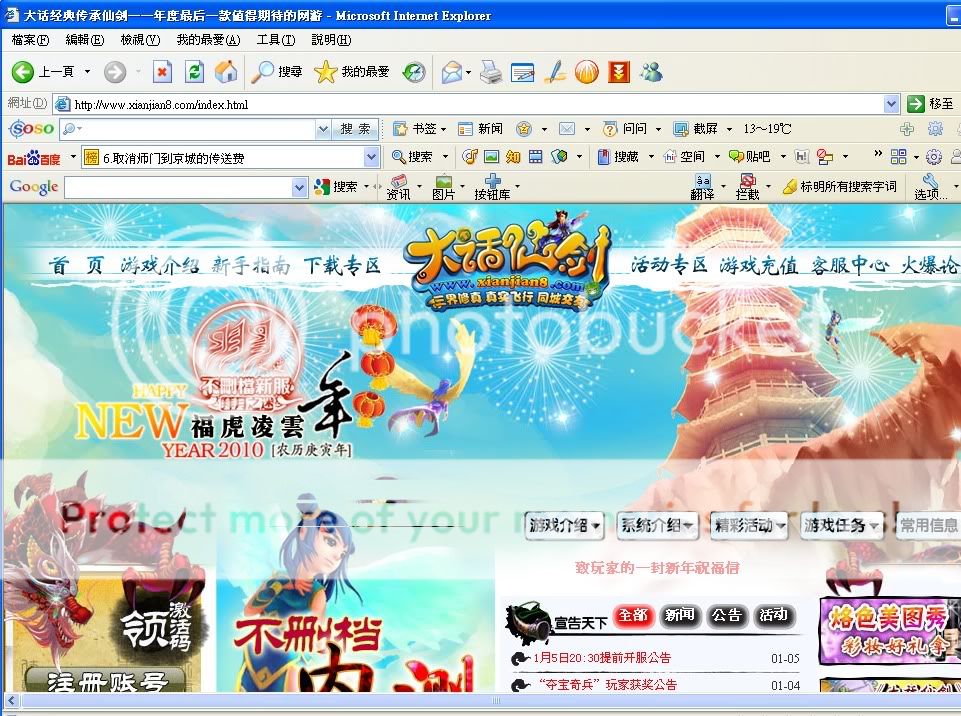The image size is (961, 716).
Task: Open the History clock icon in toolbar
Action: pyautogui.click(x=413, y=72)
